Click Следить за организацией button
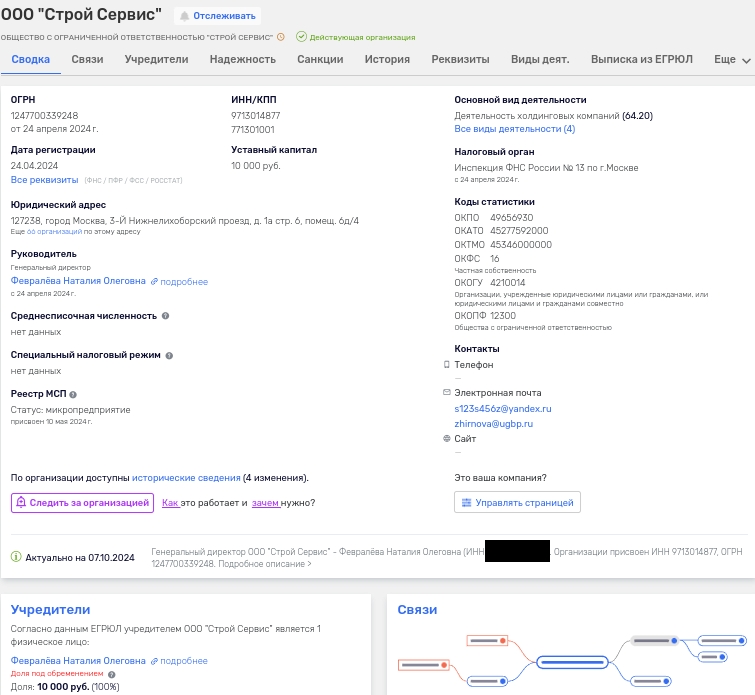This screenshot has width=755, height=695. (82, 503)
